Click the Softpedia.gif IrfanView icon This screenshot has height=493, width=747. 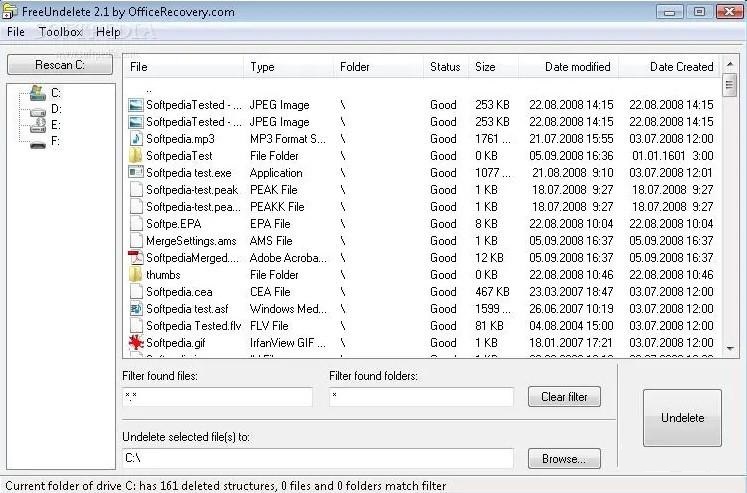[136, 343]
